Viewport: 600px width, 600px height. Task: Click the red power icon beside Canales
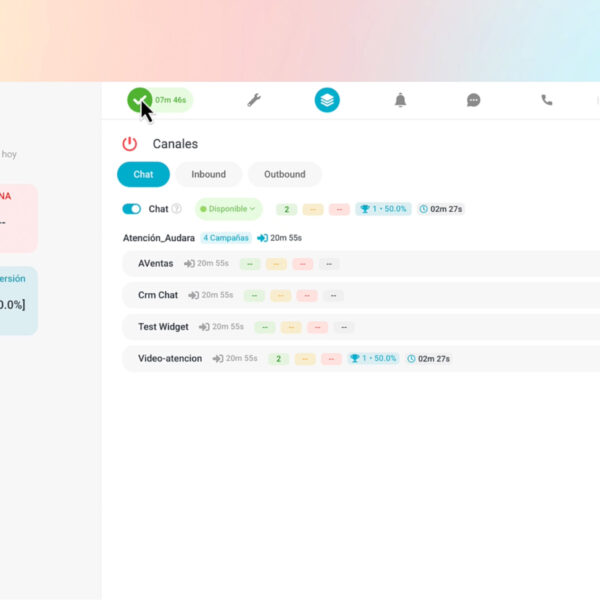click(x=129, y=144)
